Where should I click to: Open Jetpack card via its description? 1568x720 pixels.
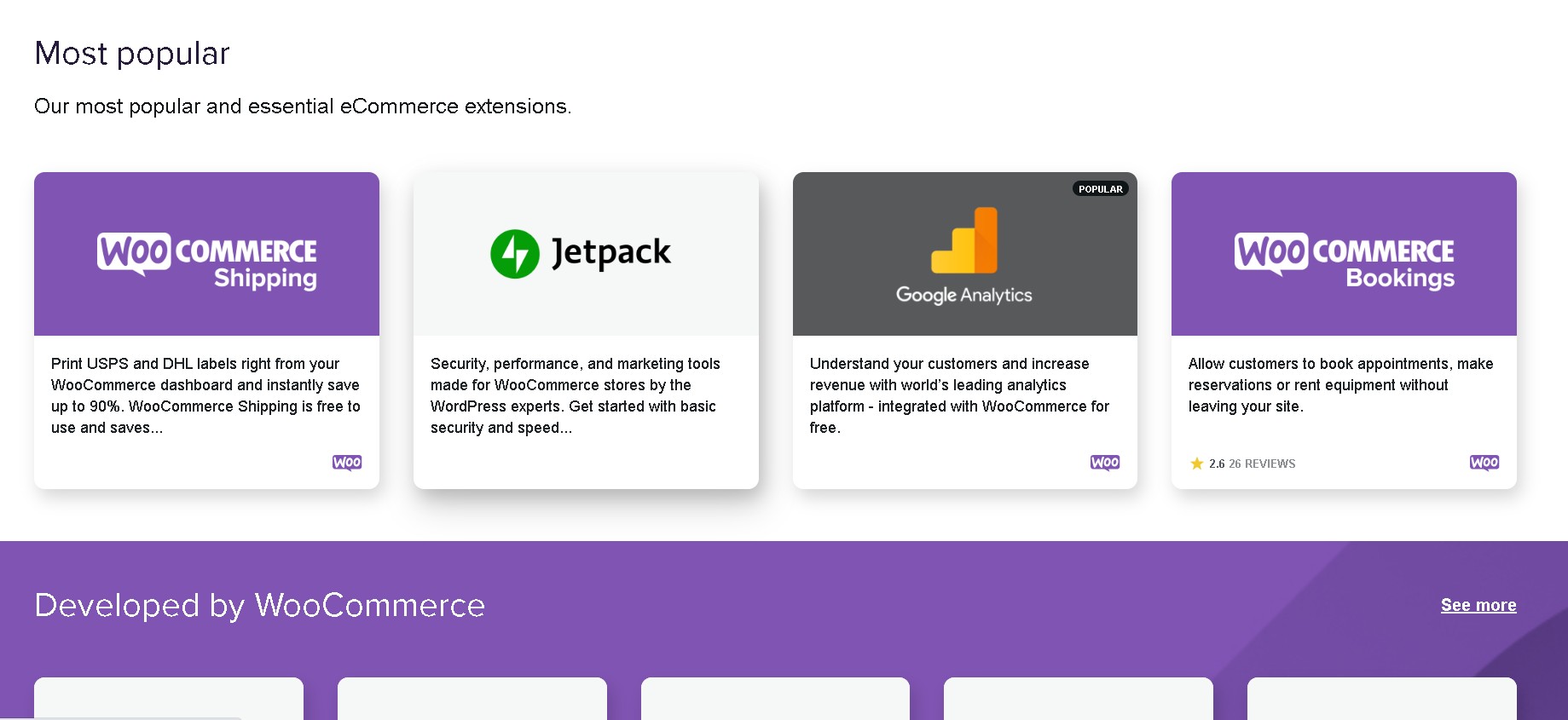point(576,395)
